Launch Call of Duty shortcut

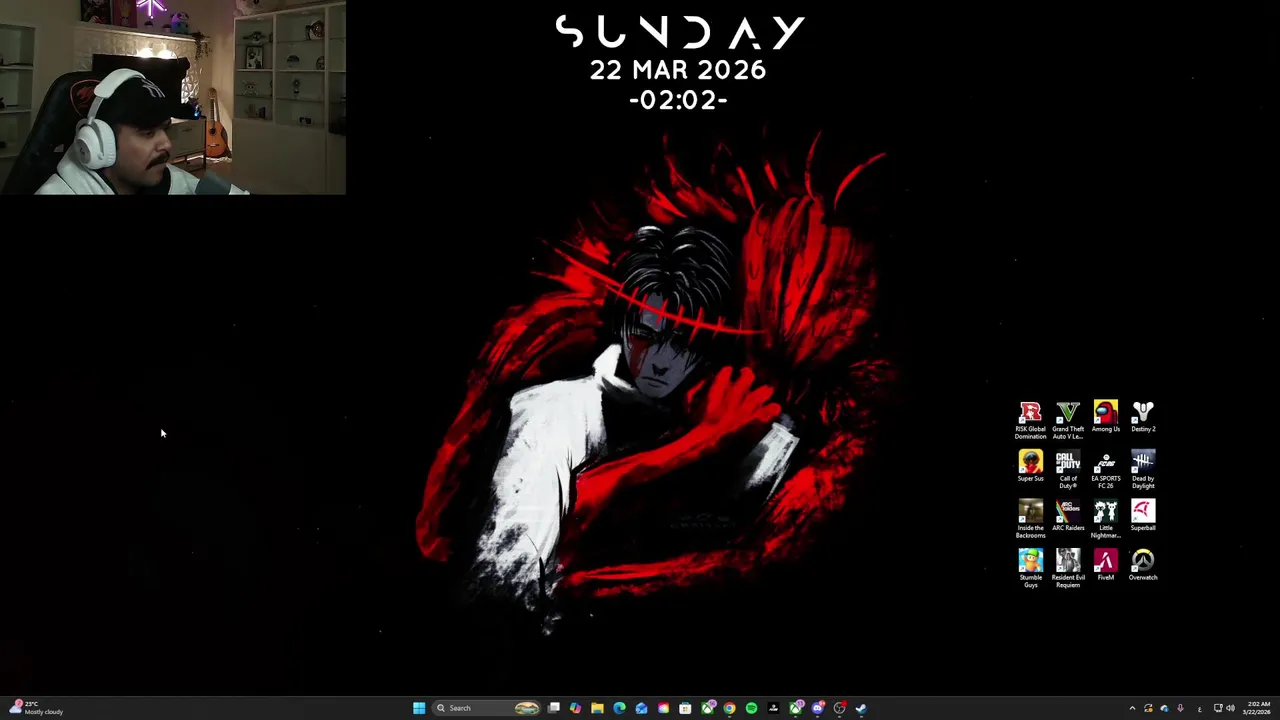(1068, 470)
